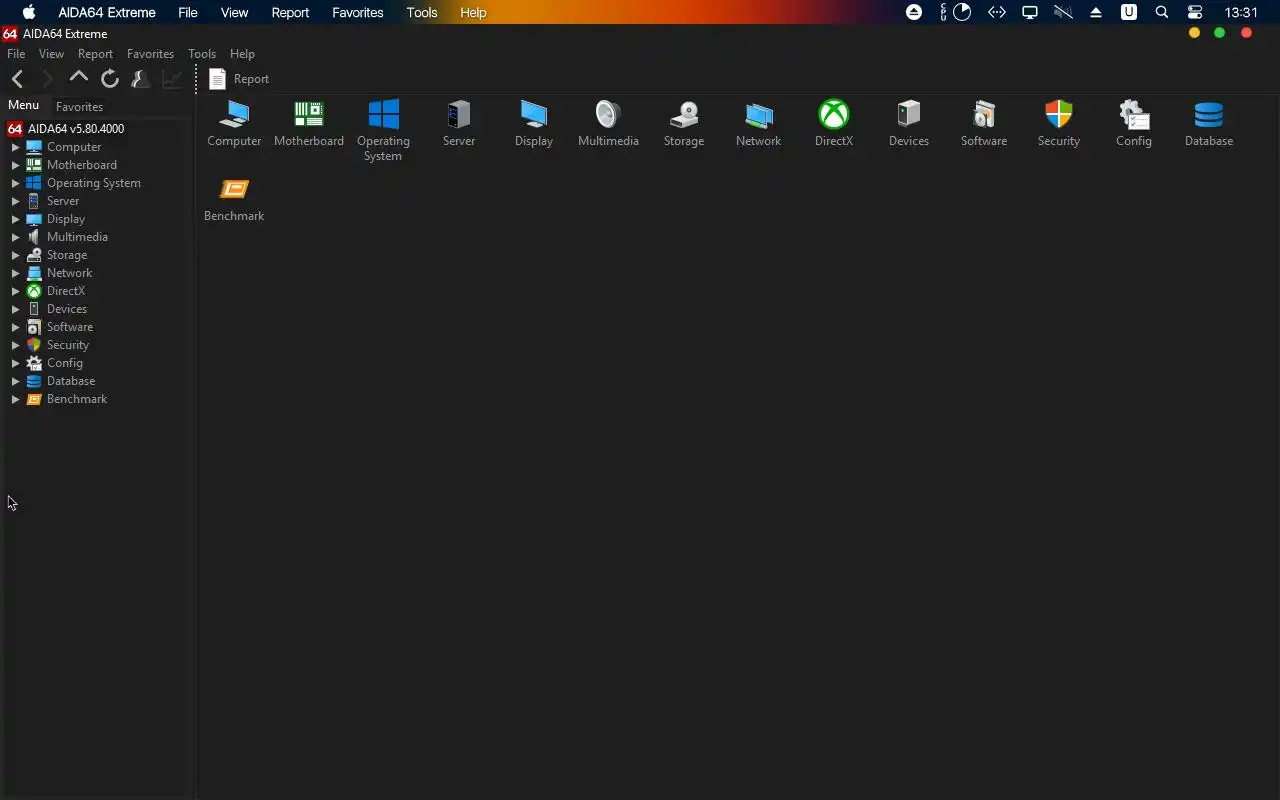The width and height of the screenshot is (1280, 800).
Task: Expand the Operating System tree node arrow
Action: click(x=15, y=183)
